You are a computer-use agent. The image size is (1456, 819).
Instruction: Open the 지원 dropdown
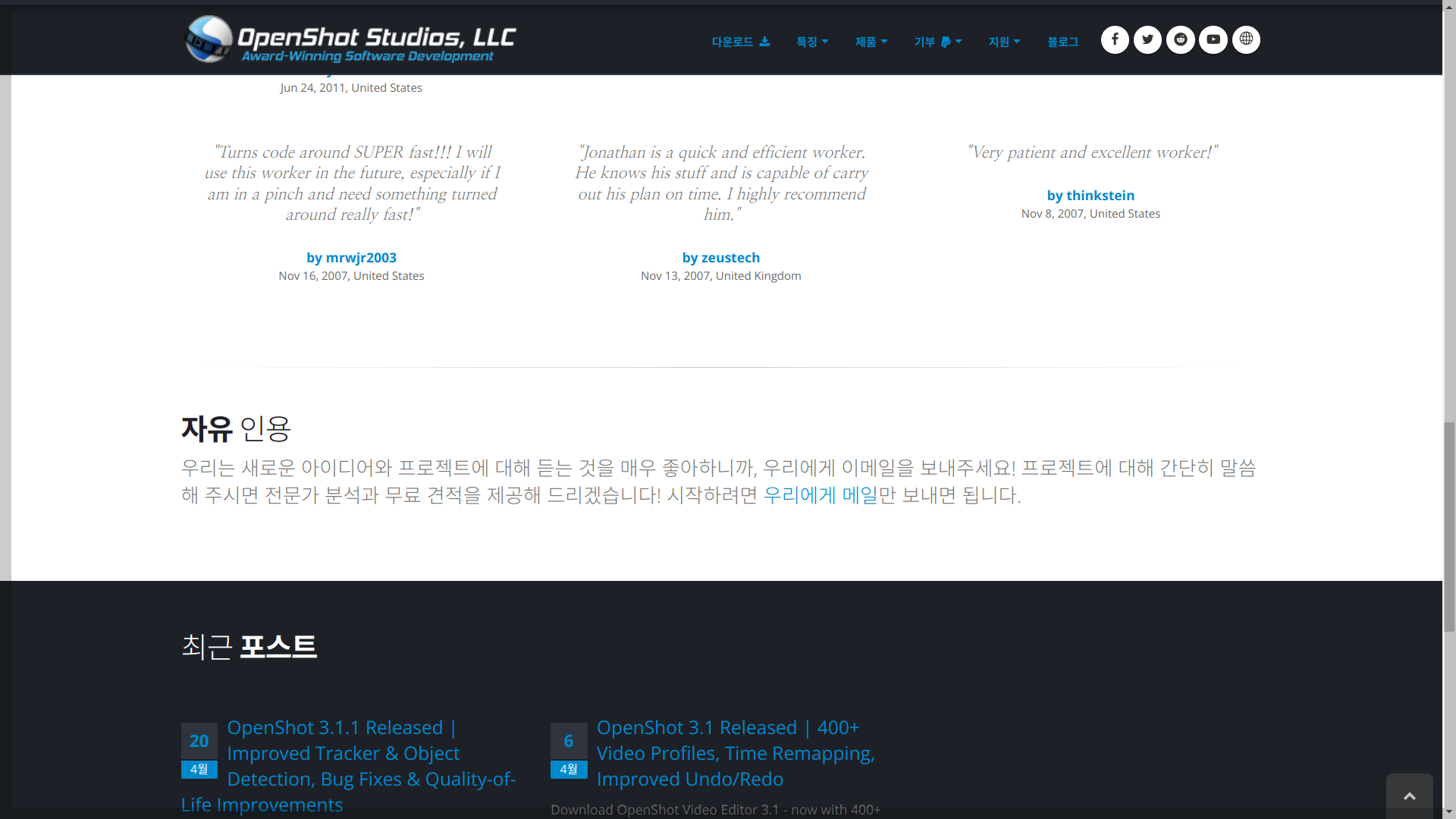coord(1004,42)
